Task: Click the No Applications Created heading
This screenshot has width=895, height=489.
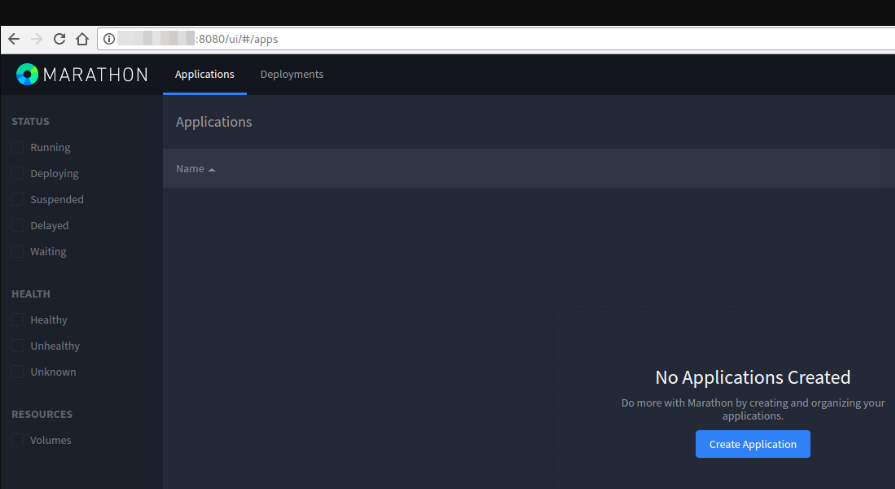Action: [753, 377]
